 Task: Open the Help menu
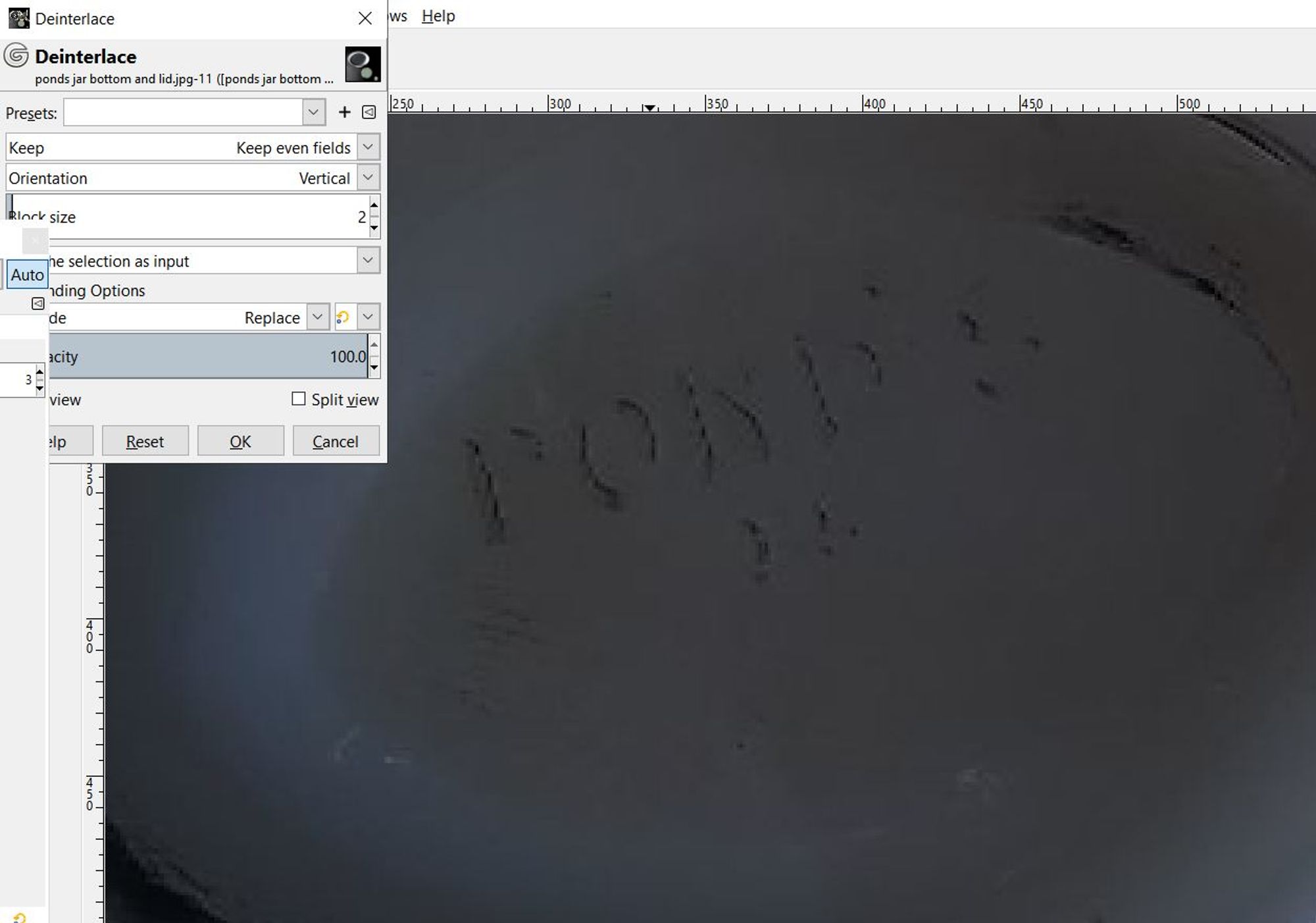(x=438, y=16)
